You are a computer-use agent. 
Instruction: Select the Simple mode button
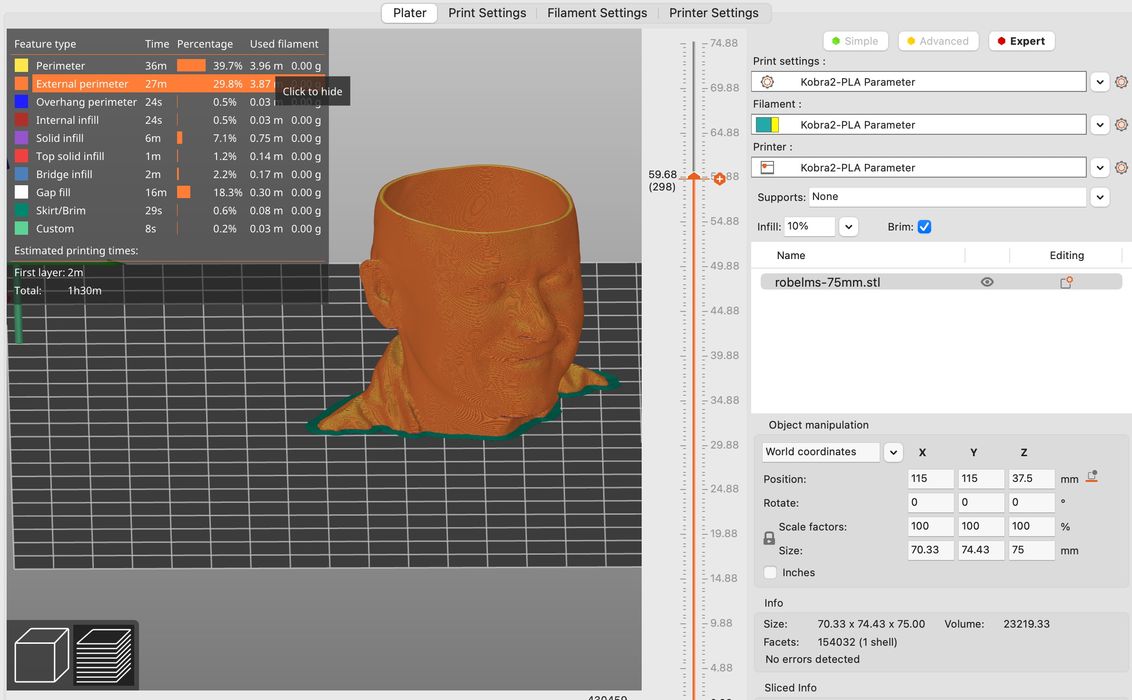pos(855,41)
